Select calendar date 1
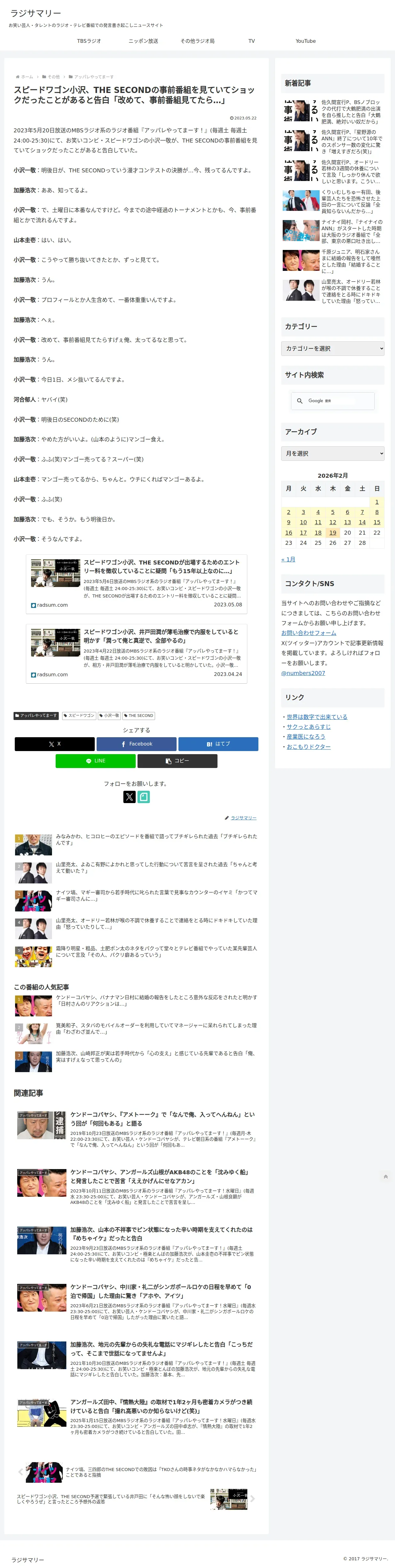Screen dimensions: 395x1568 coord(377,502)
